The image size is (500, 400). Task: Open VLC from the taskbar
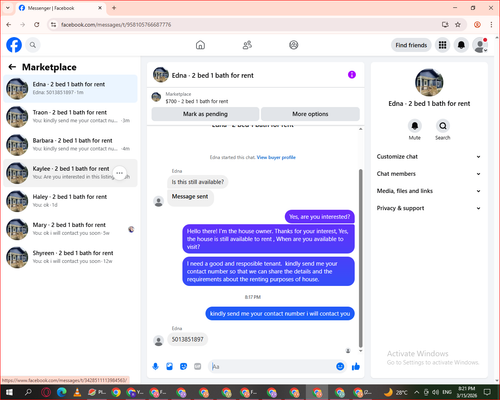click(77, 392)
